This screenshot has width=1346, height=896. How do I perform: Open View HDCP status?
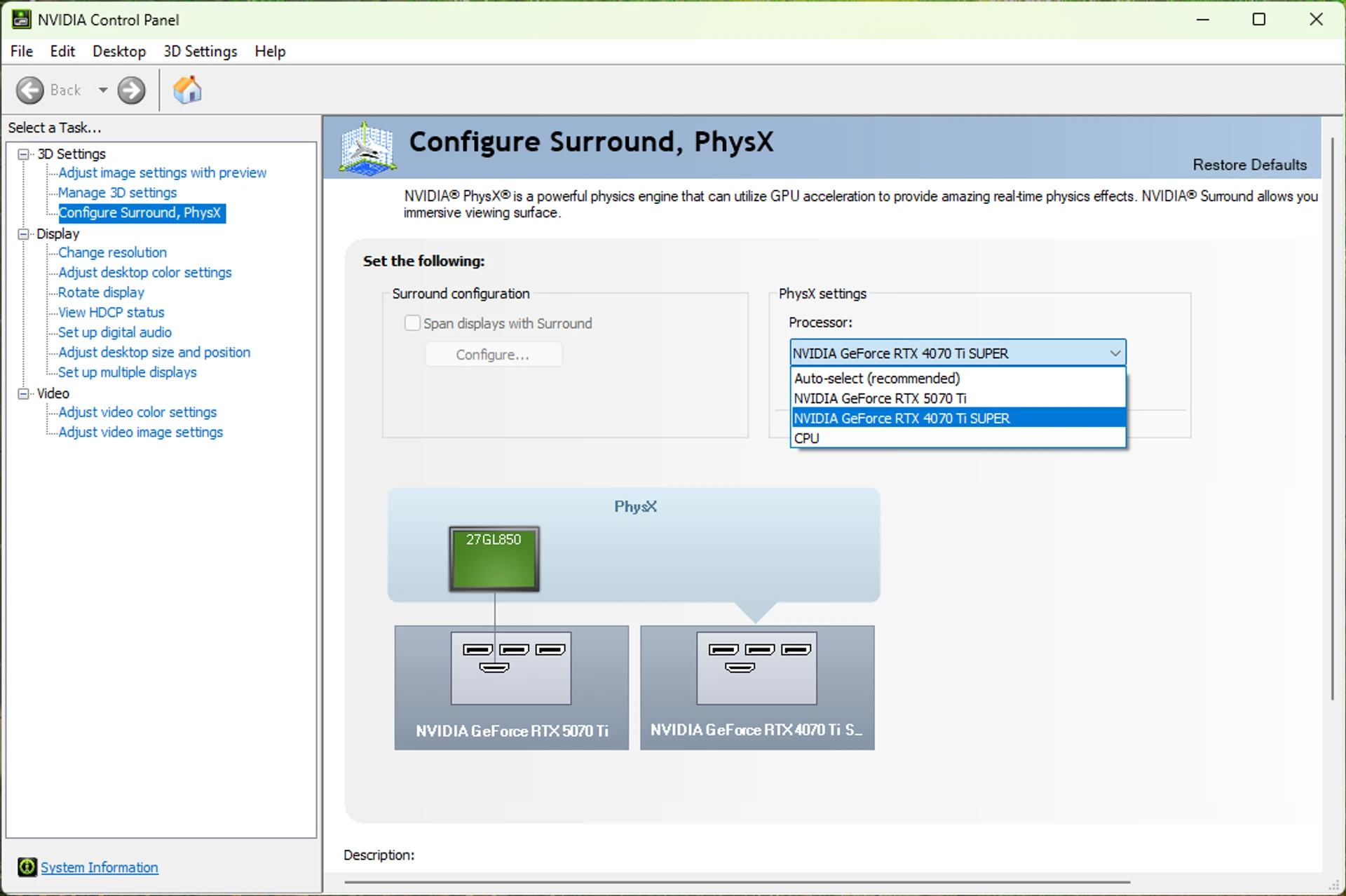pyautogui.click(x=111, y=313)
